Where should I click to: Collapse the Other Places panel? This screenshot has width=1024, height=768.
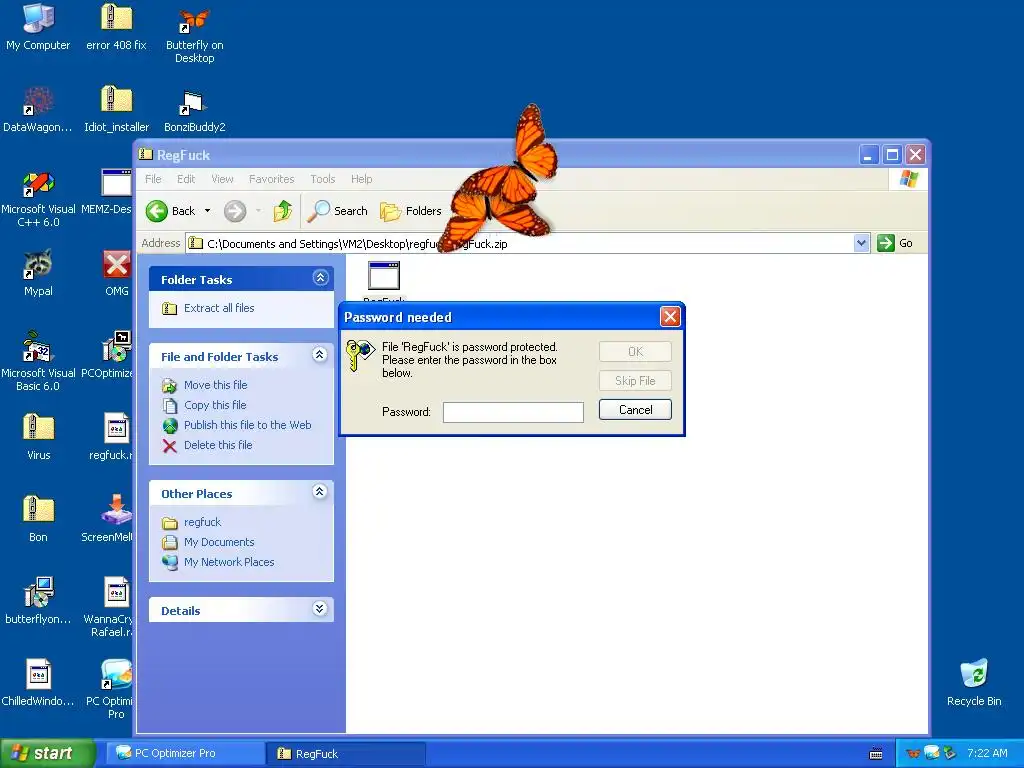(319, 492)
